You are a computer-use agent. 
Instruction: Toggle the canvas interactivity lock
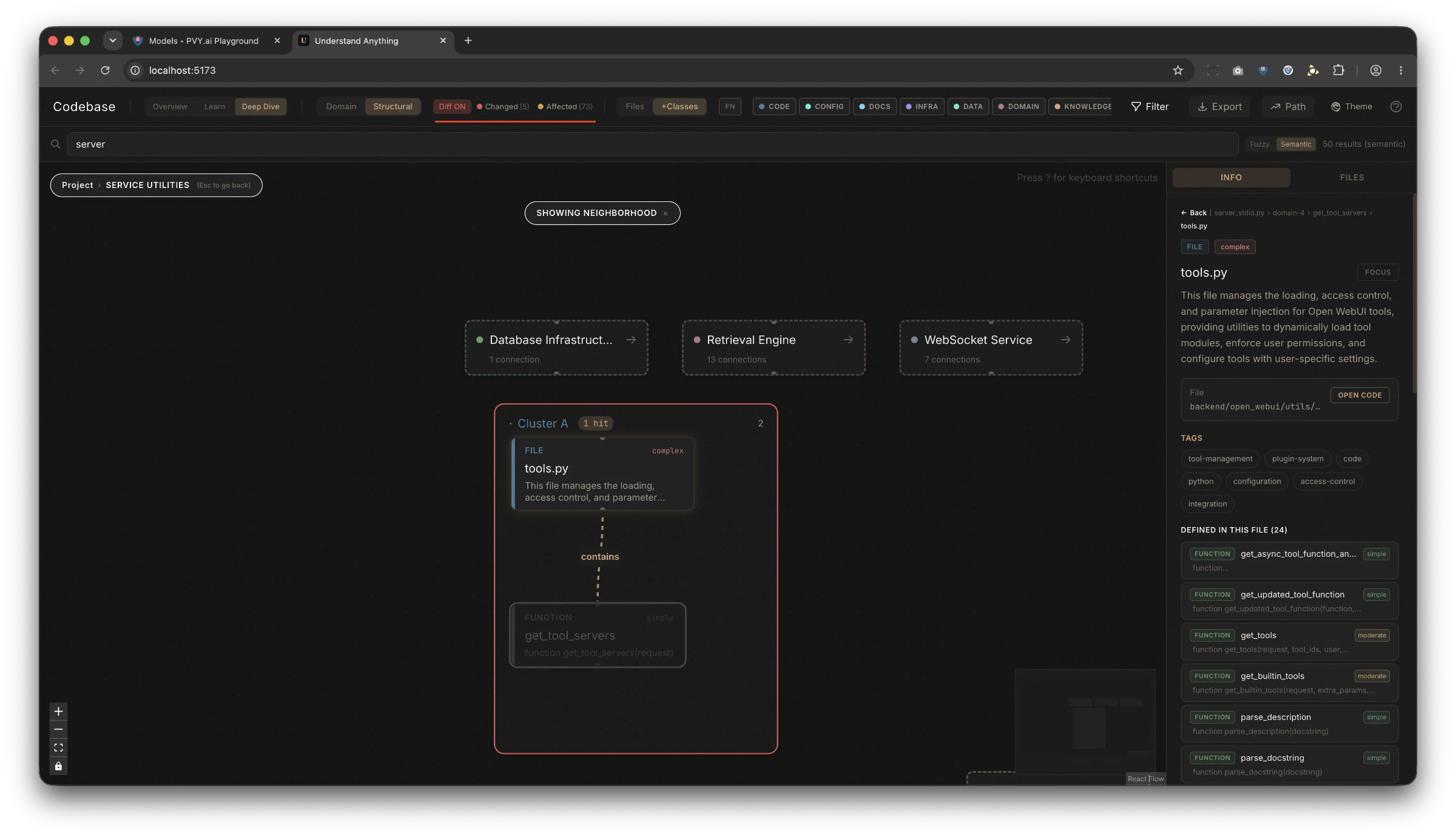coord(58,766)
